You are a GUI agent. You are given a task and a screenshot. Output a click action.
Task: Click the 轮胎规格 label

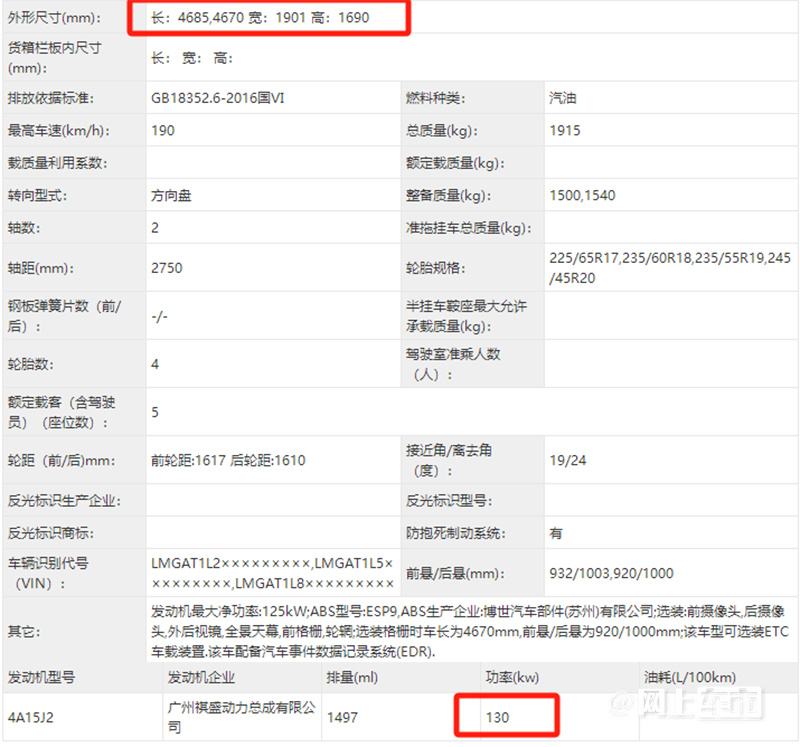pos(435,268)
